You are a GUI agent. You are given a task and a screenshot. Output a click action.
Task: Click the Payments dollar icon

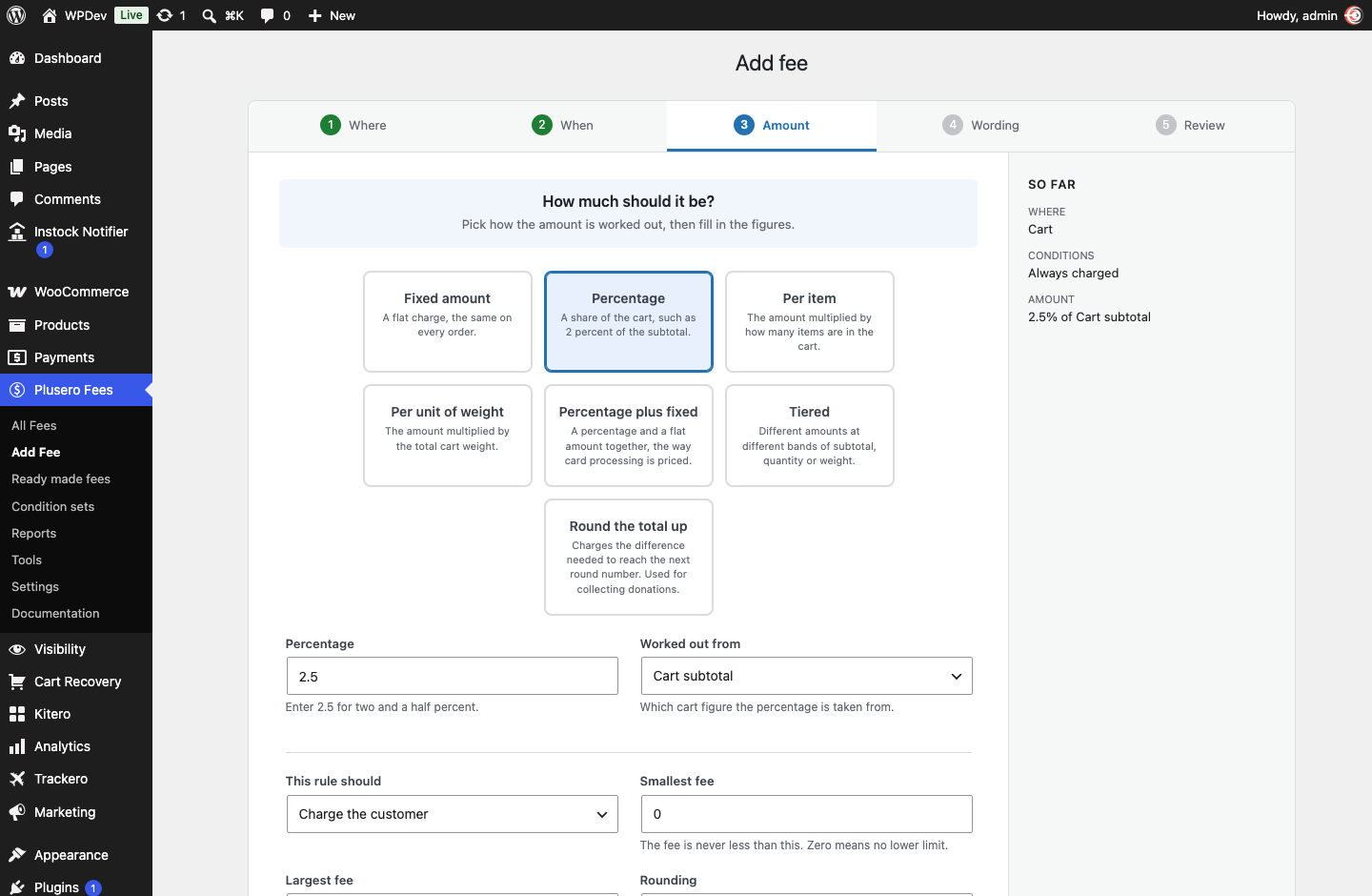point(17,357)
